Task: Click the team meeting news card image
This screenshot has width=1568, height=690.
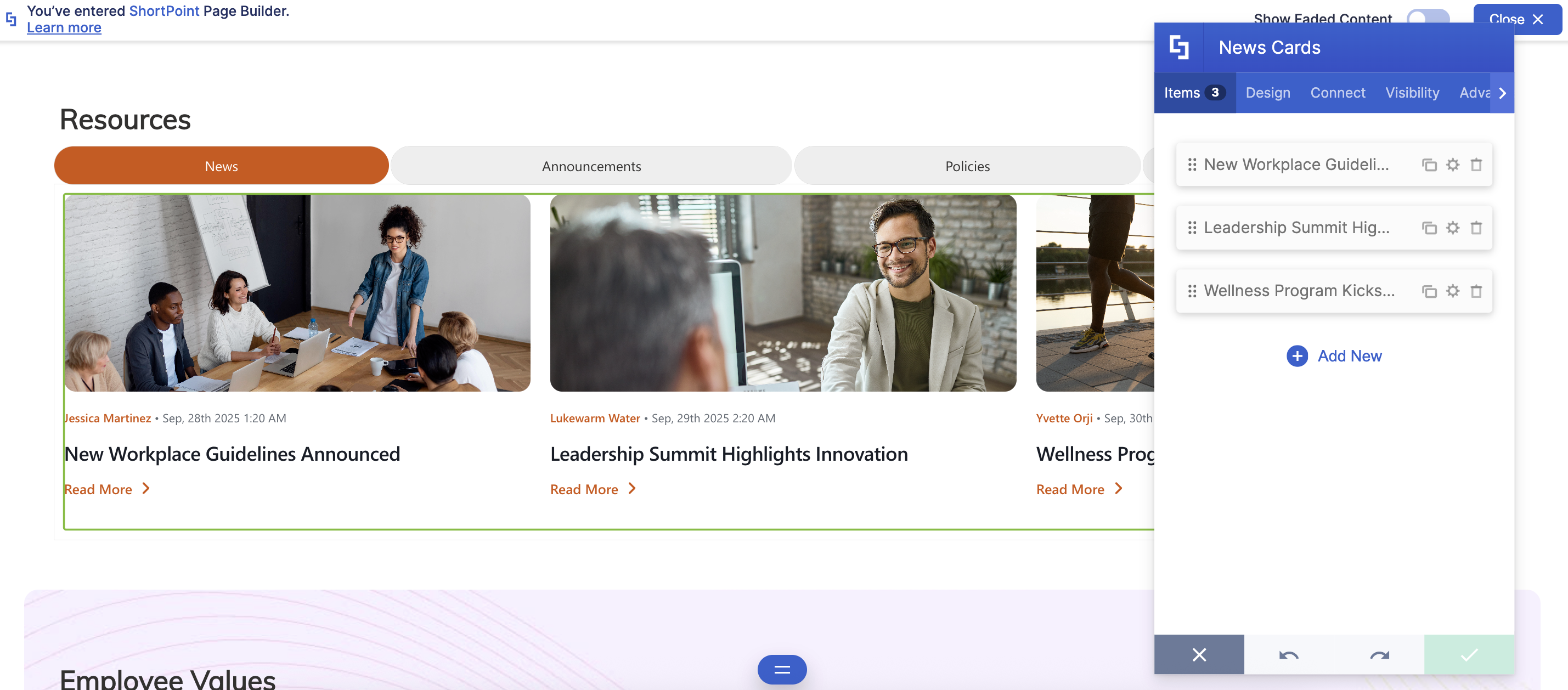Action: point(297,293)
